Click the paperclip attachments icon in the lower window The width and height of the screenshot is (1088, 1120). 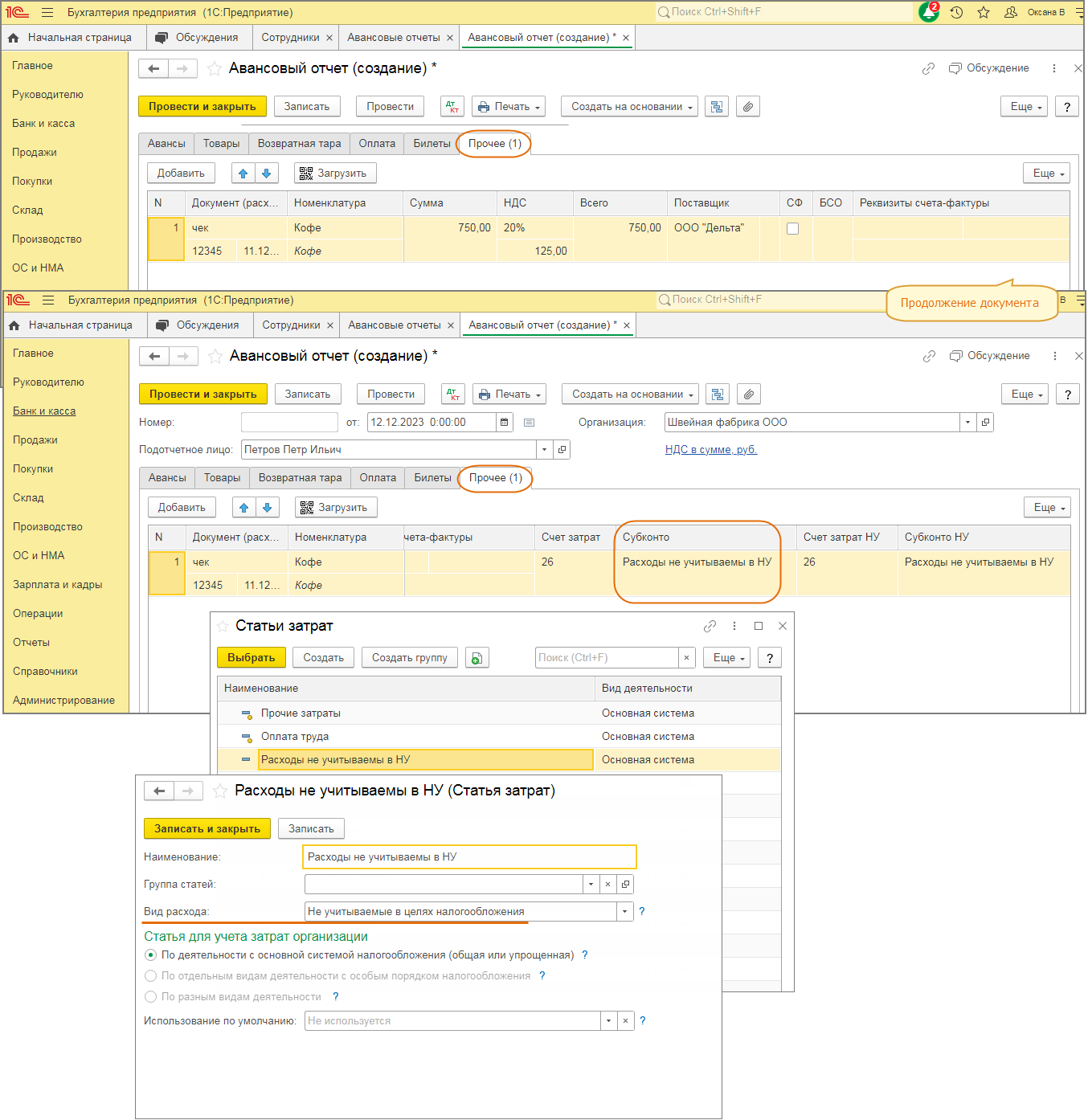pos(749,394)
